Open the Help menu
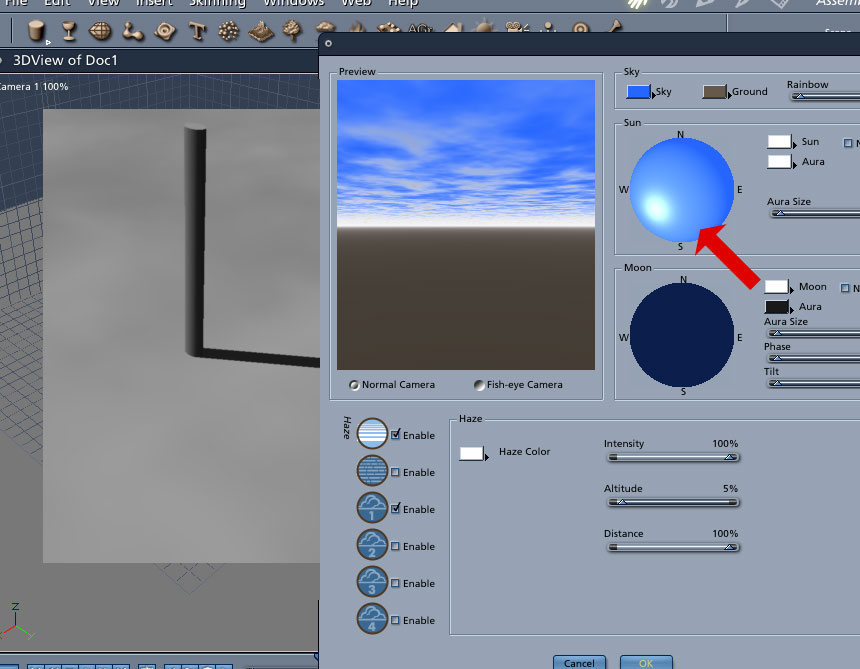 point(403,3)
